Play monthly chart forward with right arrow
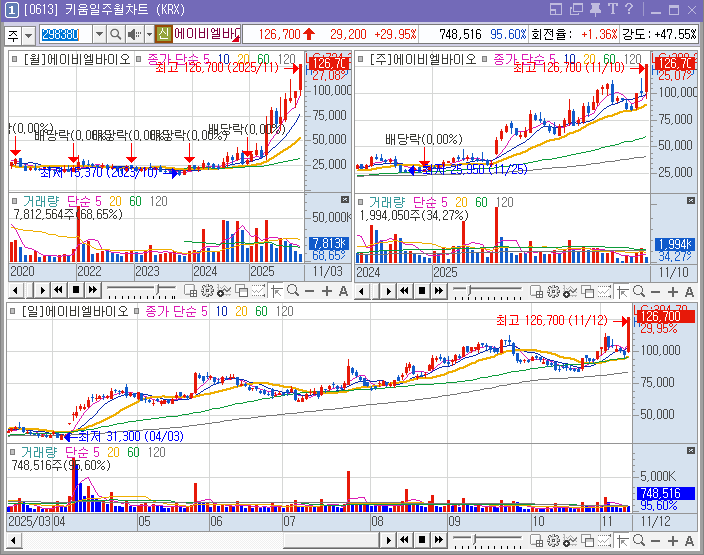Screen dimensions: 704x555 (x=42, y=290)
